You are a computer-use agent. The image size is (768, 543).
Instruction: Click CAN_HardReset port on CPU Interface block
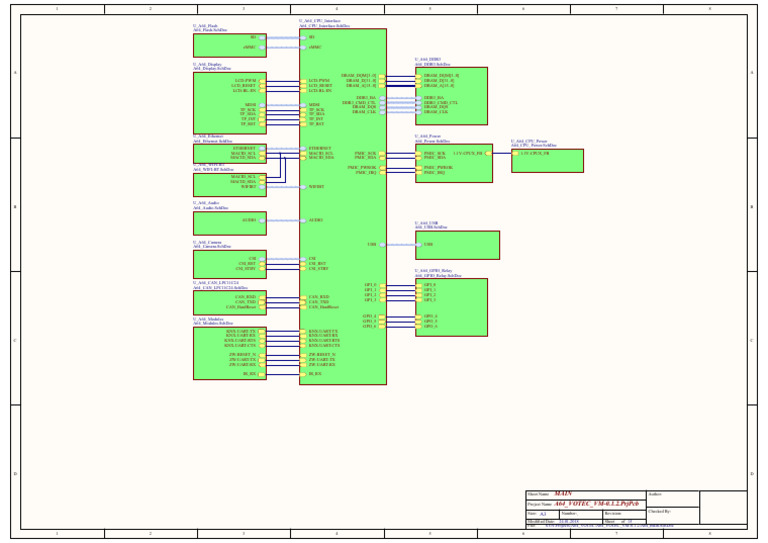(x=319, y=307)
